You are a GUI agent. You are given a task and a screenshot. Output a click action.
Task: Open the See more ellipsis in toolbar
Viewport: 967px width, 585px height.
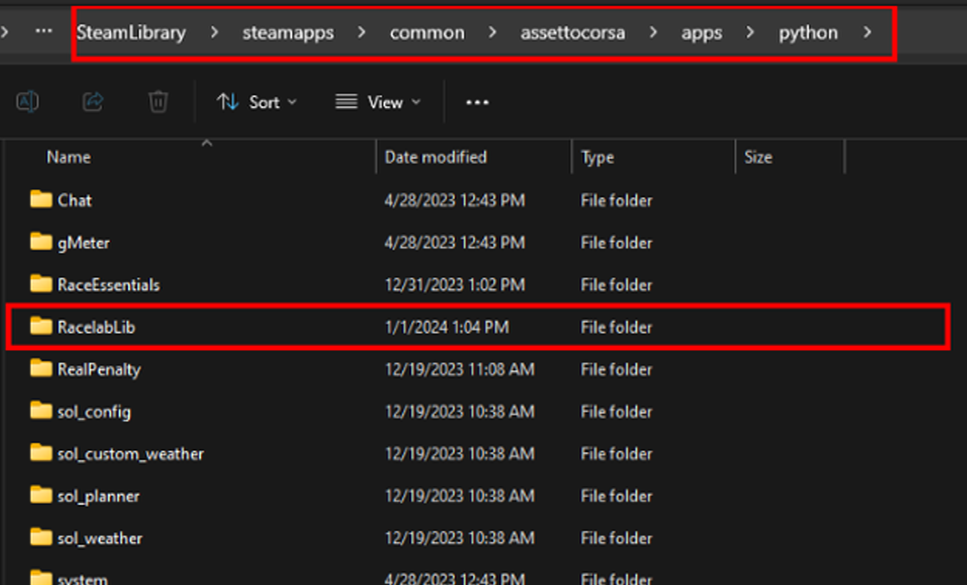coord(477,102)
